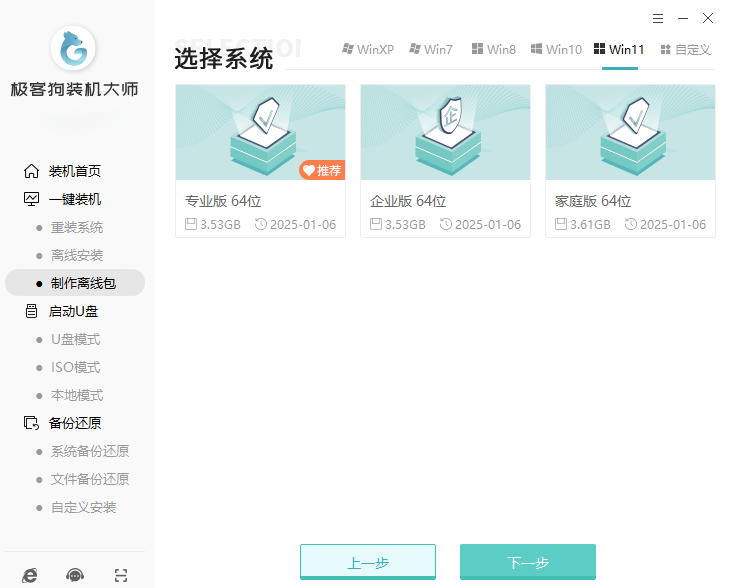Click the home icon beside 装机首页
The image size is (730, 588).
click(31, 171)
